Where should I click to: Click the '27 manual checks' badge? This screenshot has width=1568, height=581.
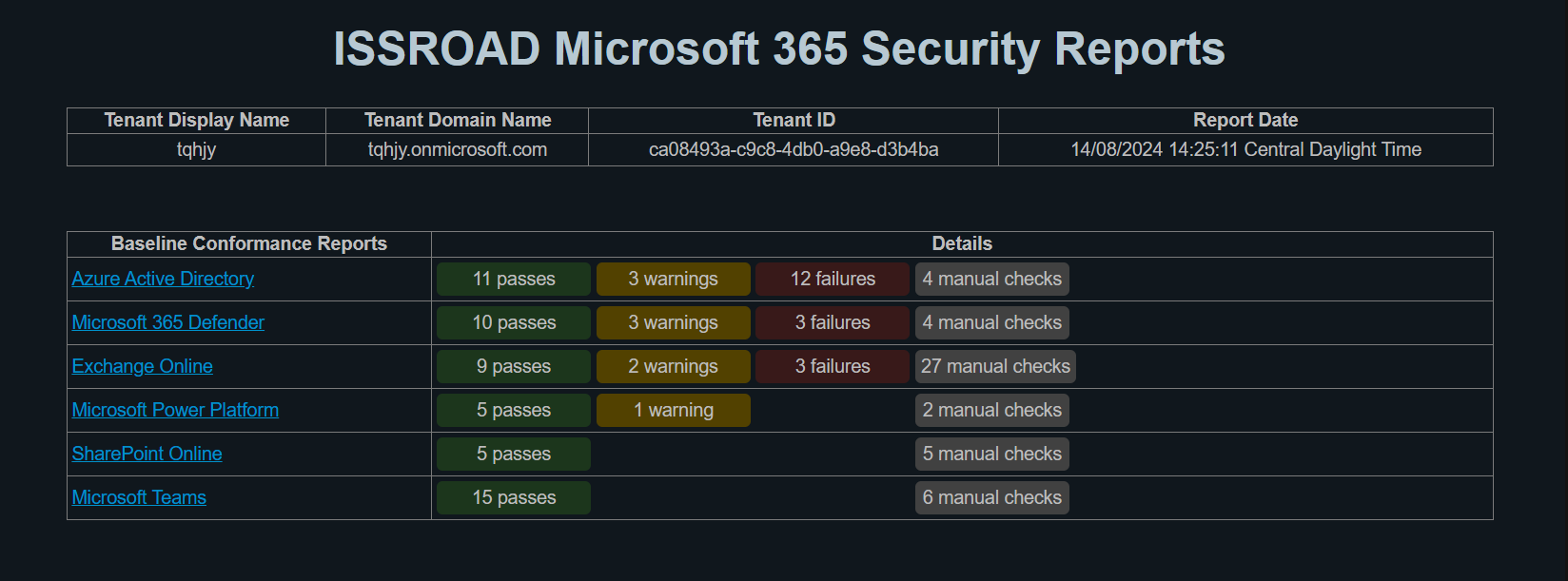click(x=995, y=366)
